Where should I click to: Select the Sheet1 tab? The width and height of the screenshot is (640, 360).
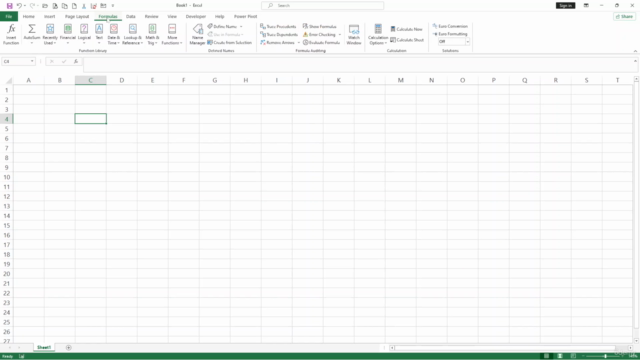(44, 347)
